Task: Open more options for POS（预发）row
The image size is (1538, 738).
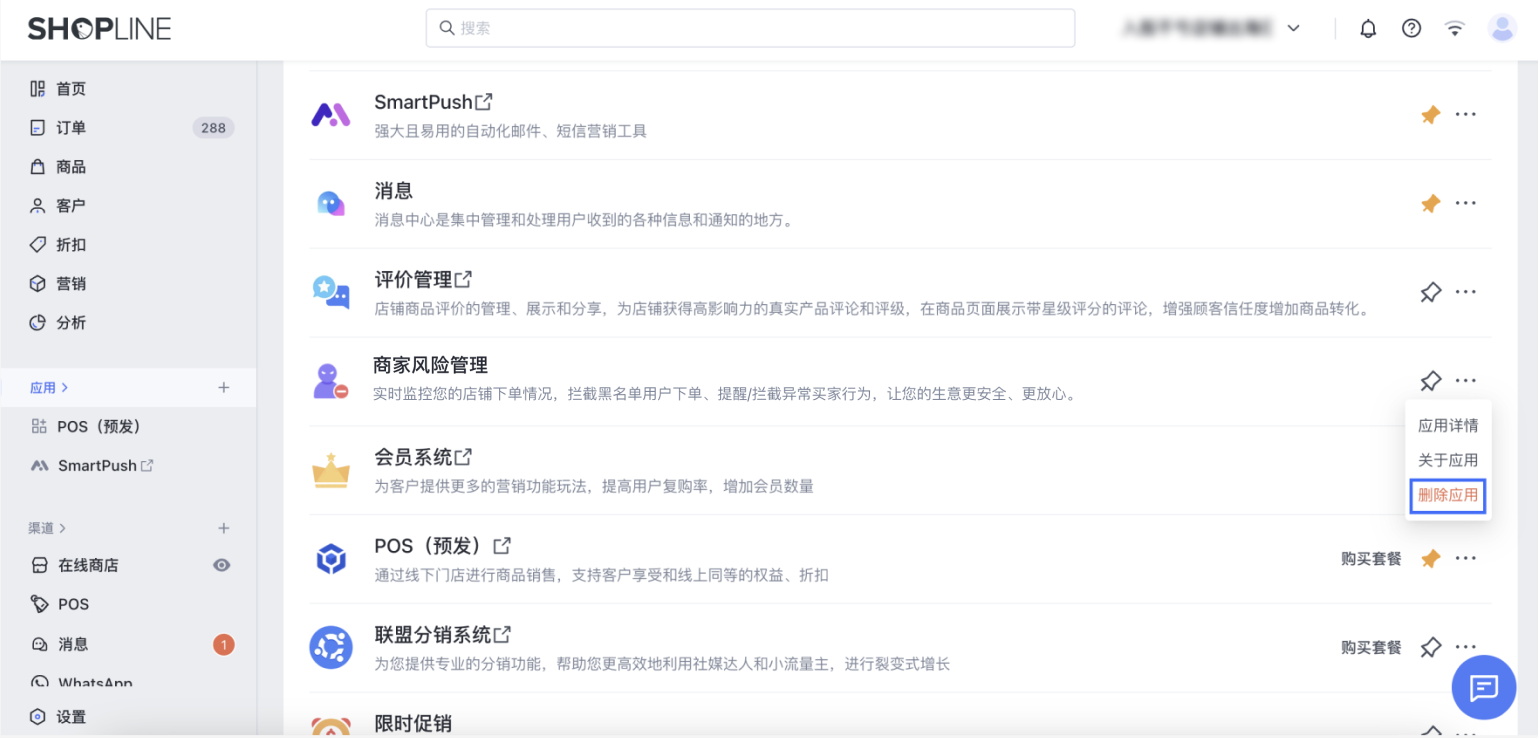Action: coord(1466,558)
